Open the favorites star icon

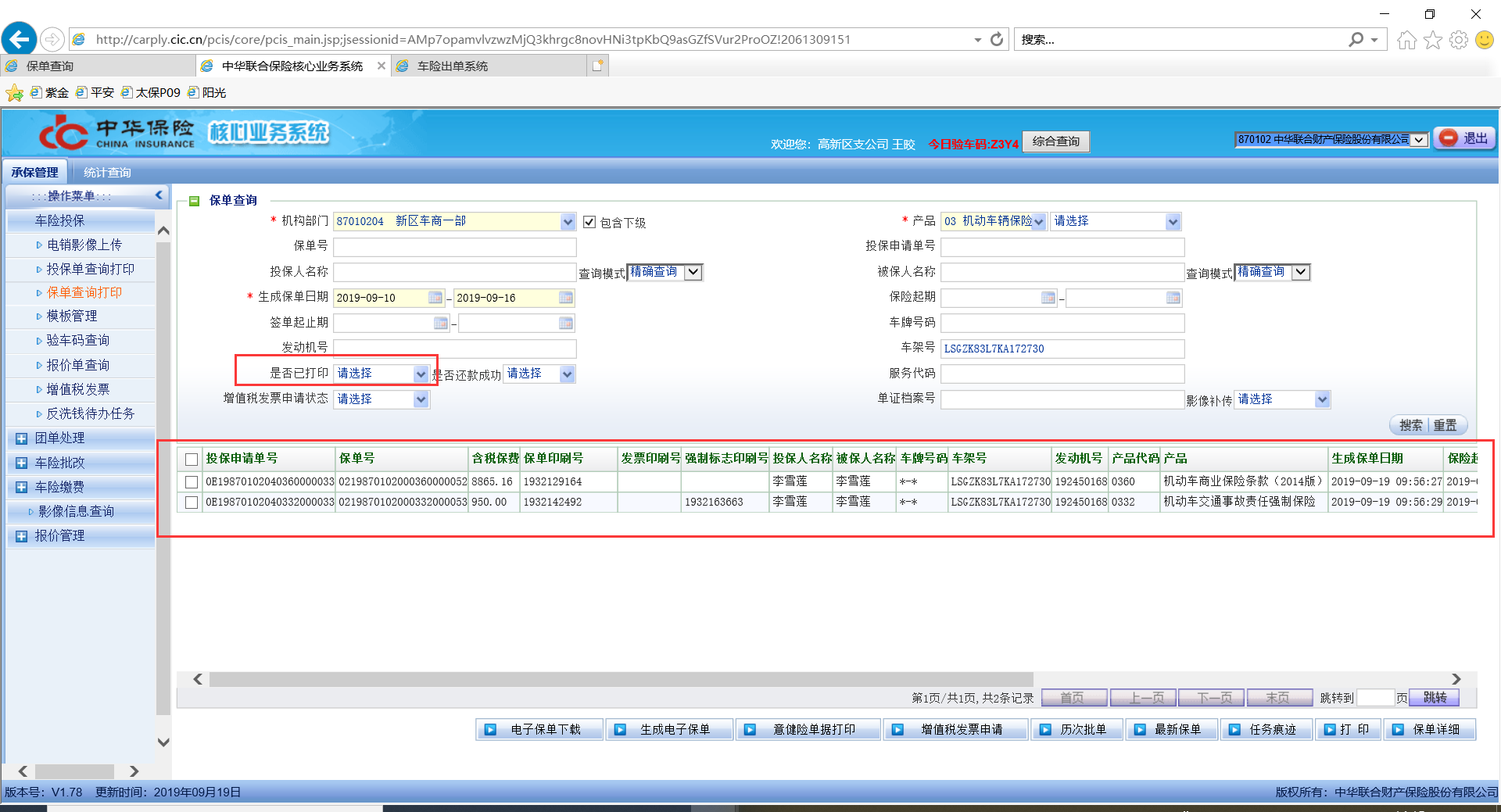click(1433, 39)
